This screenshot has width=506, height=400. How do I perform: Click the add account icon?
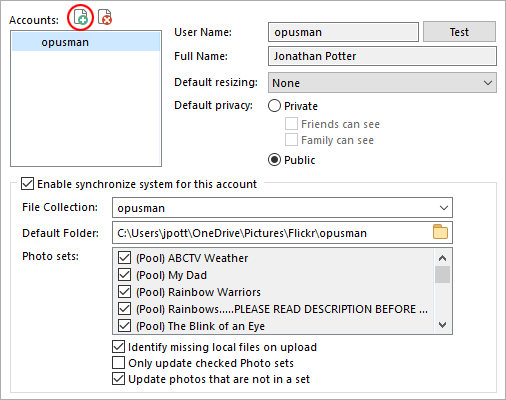point(80,17)
